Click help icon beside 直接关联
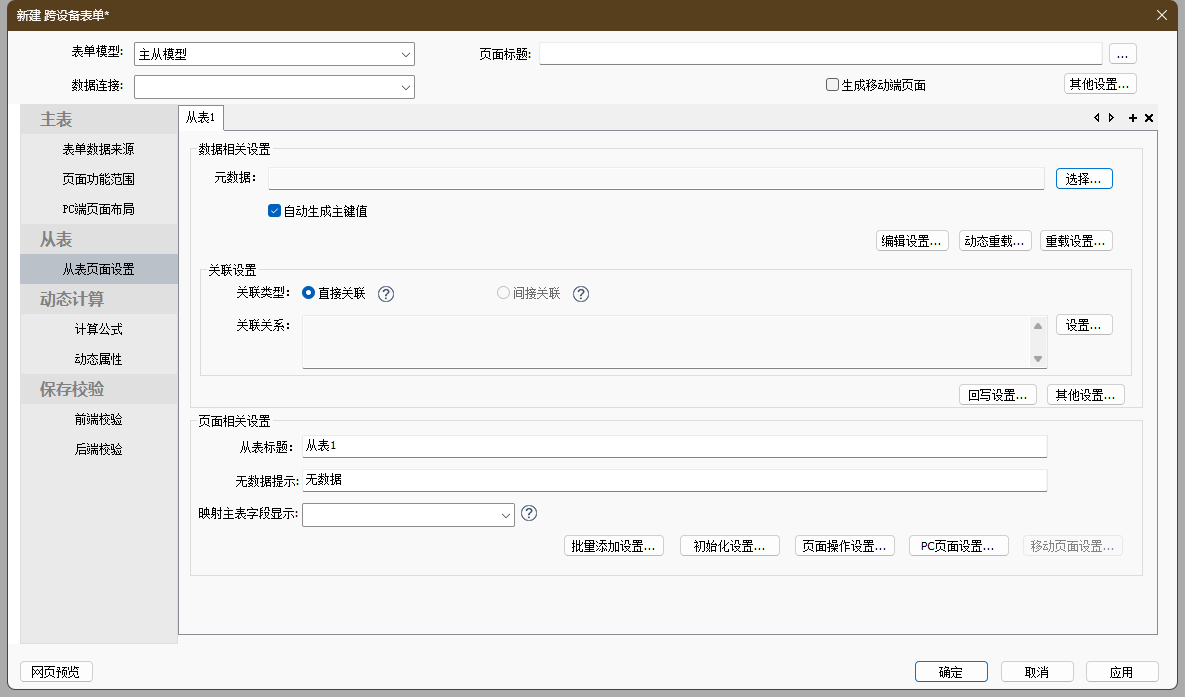This screenshot has height=697, width=1185. tap(386, 294)
